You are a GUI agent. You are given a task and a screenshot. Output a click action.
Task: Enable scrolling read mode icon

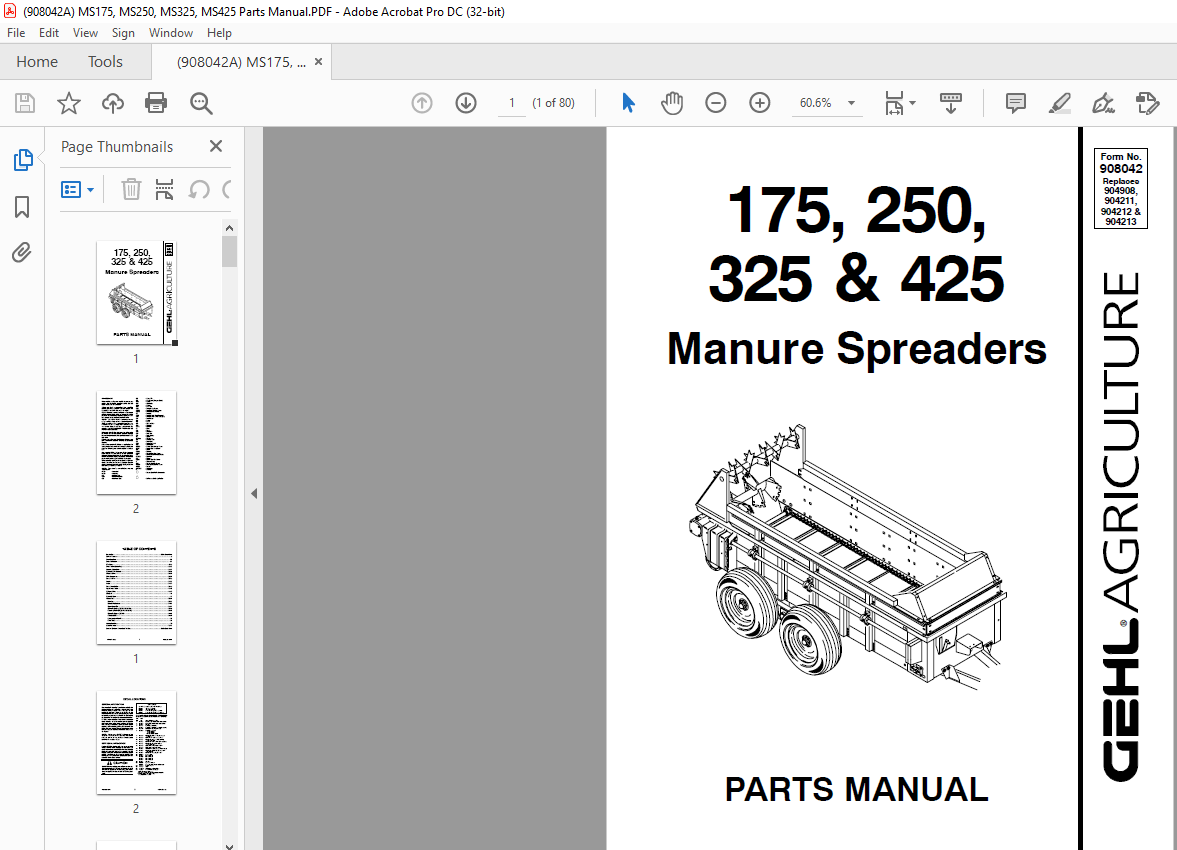tap(951, 103)
